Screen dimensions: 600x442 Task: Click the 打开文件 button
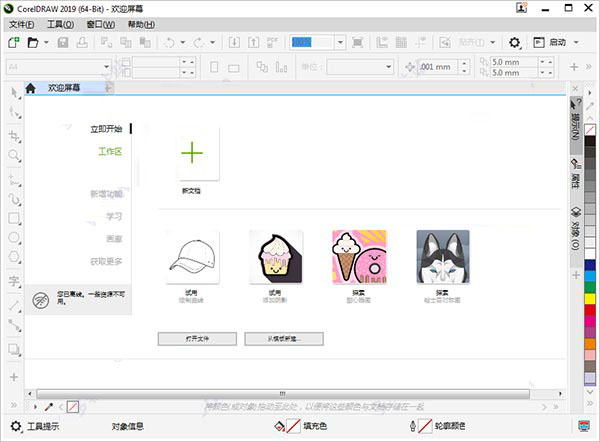click(197, 339)
